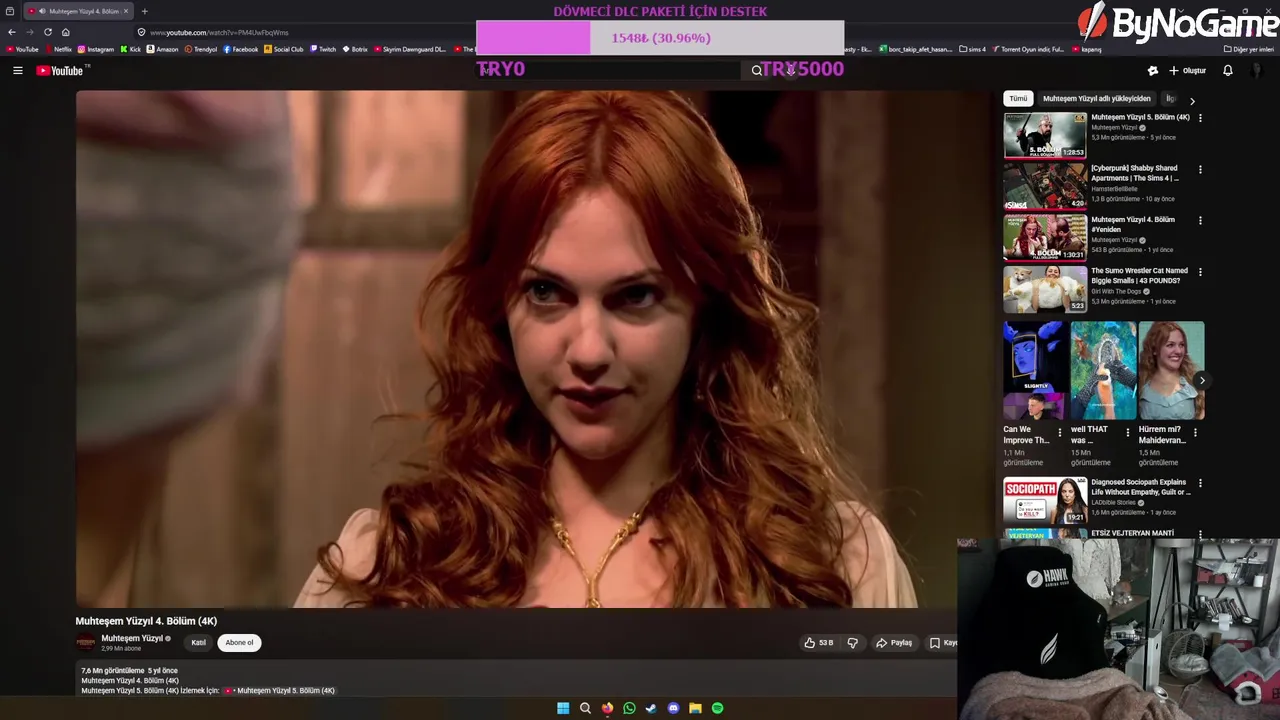Open Diagnosed Sociopath Explains video
This screenshot has height=720, width=1280.
coord(1045,499)
